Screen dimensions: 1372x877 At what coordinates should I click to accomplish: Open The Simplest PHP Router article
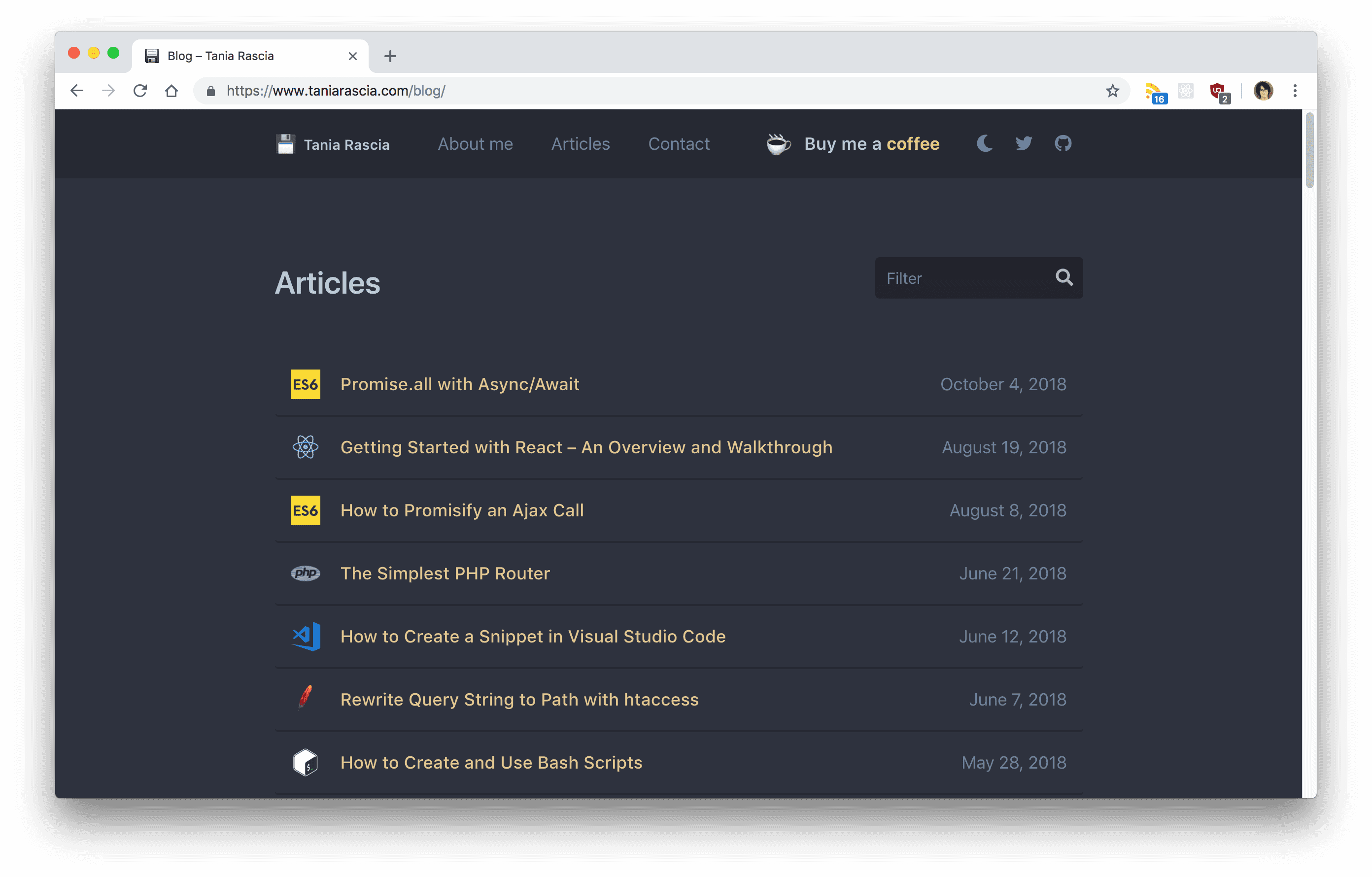coord(445,573)
